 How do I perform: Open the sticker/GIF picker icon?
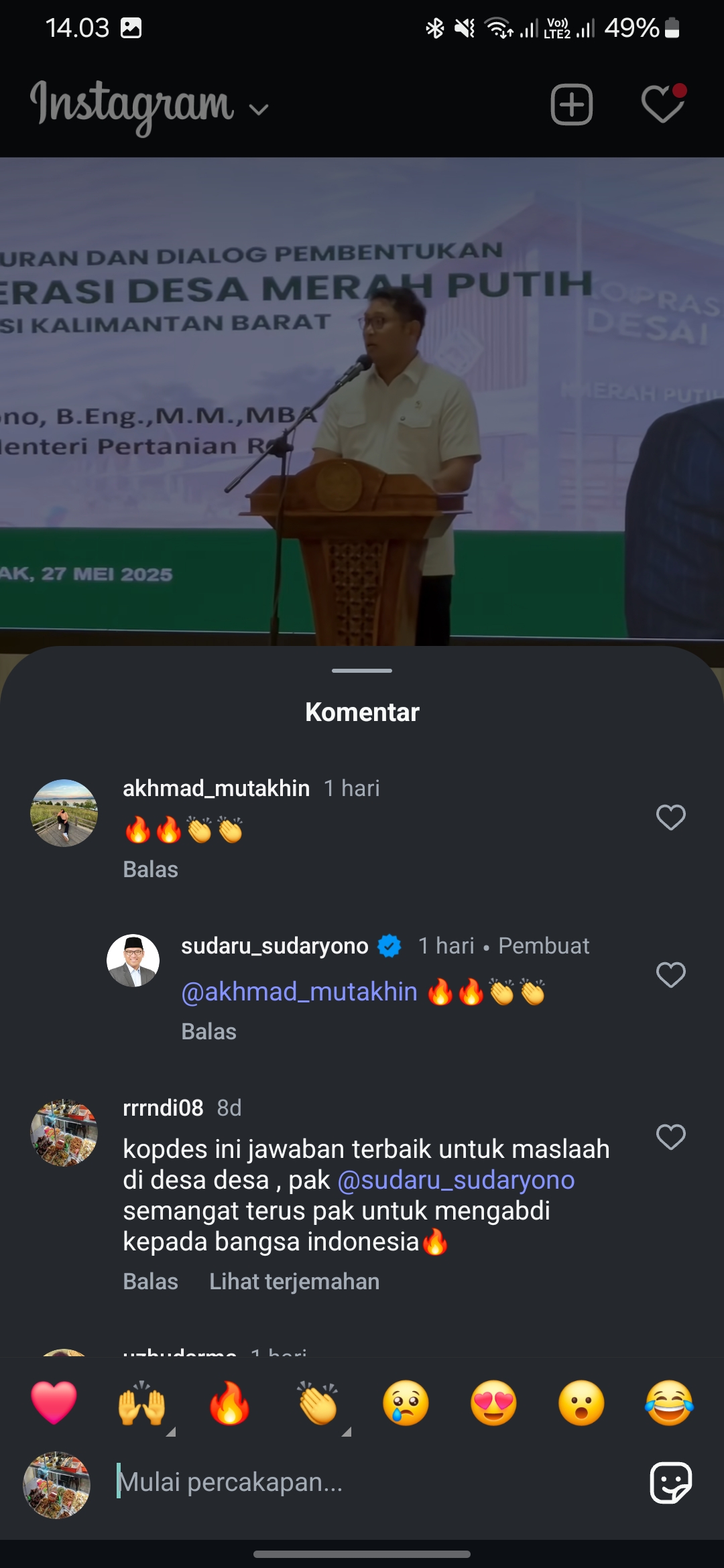[670, 1482]
